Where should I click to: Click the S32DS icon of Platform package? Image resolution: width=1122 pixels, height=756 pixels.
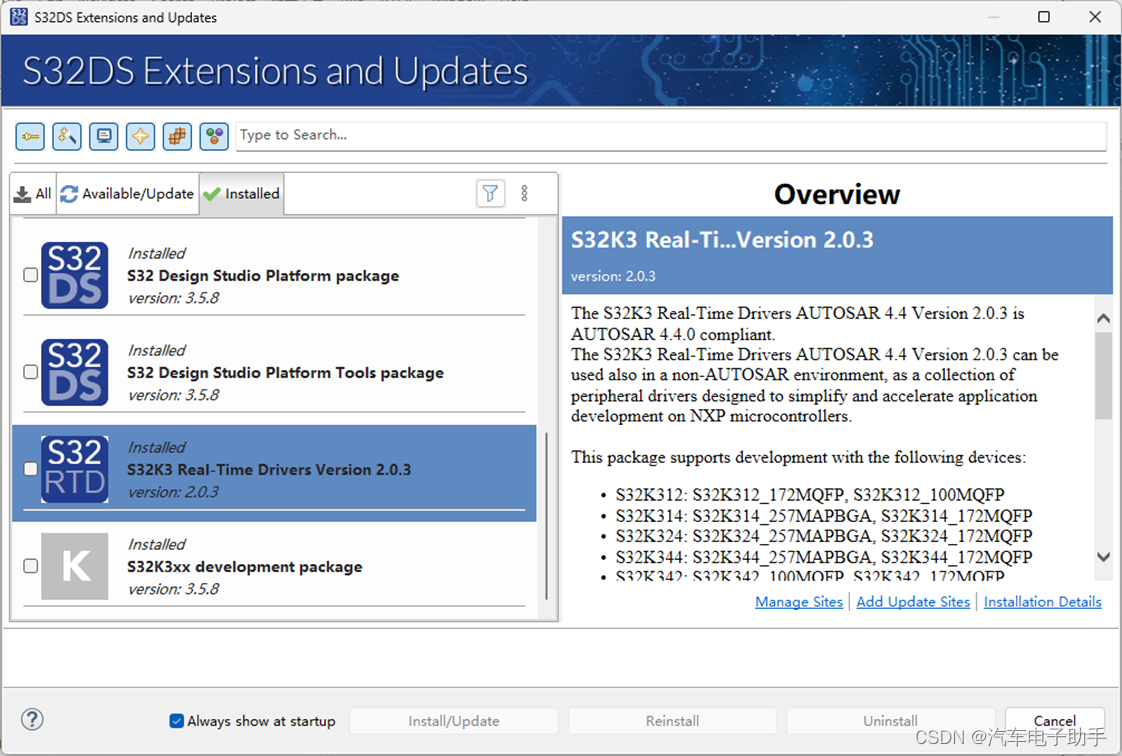tap(74, 275)
